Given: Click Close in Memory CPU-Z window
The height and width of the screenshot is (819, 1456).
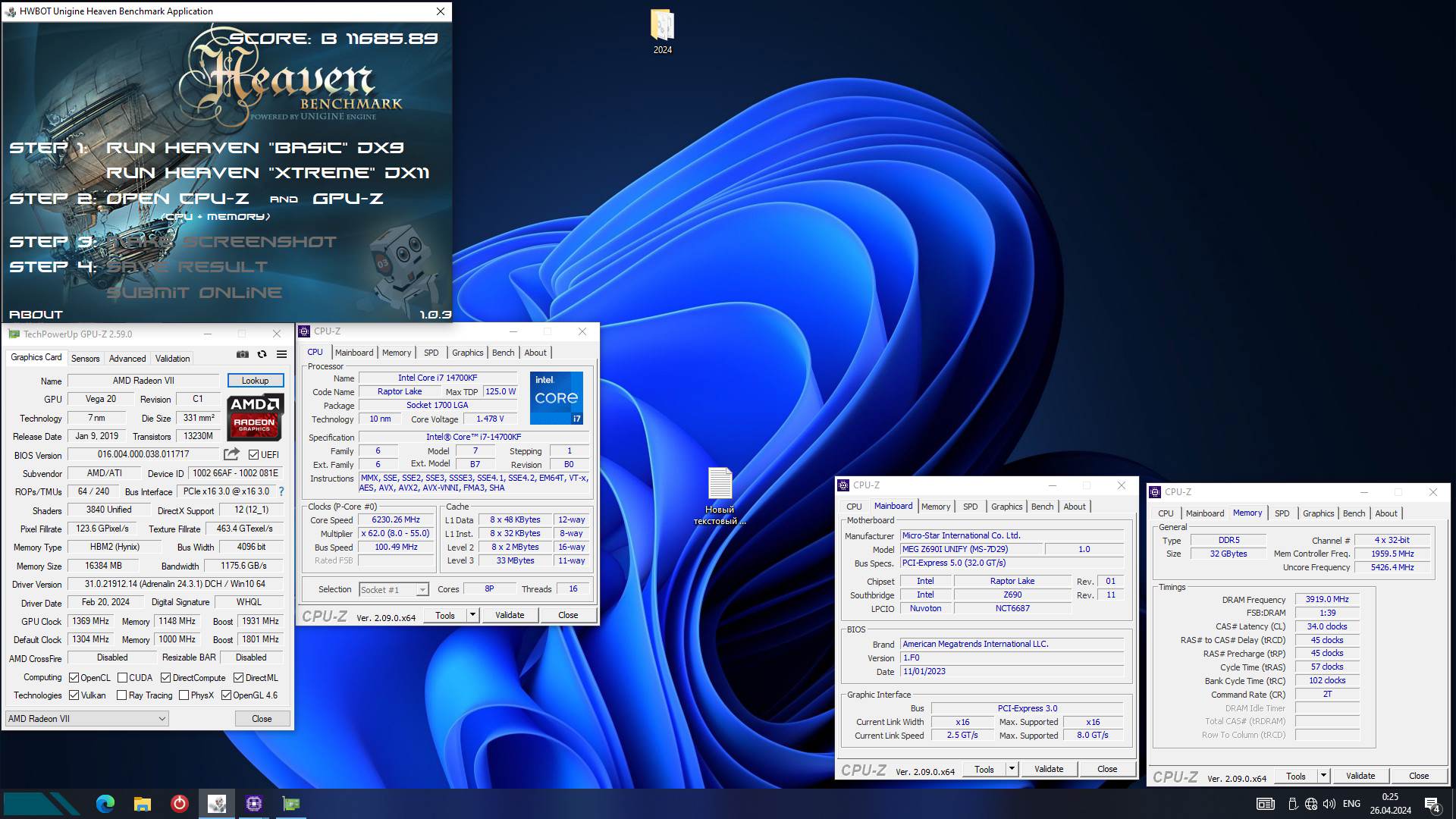Looking at the screenshot, I should coord(1419,776).
